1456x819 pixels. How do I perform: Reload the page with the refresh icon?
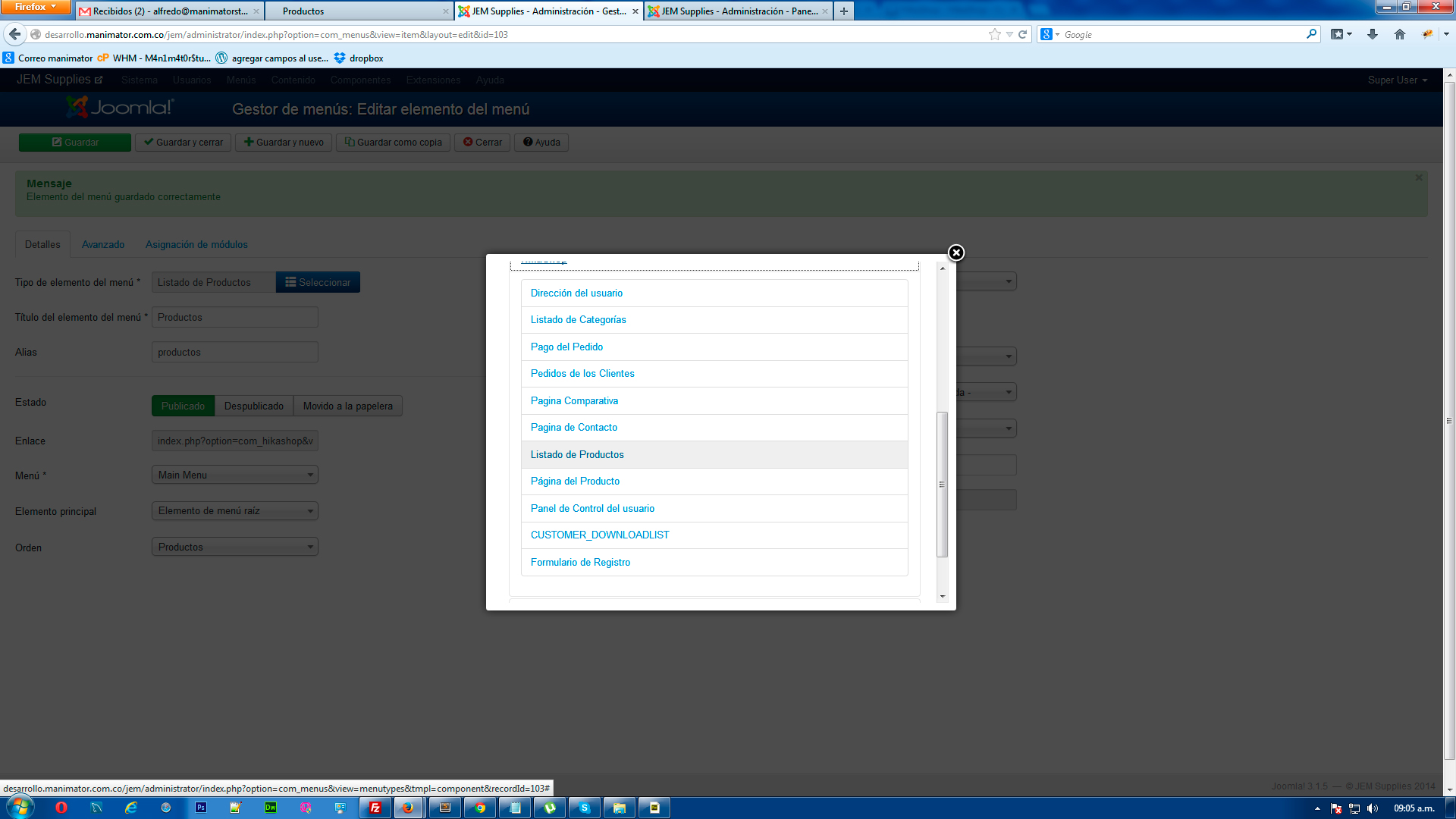coord(1022,34)
